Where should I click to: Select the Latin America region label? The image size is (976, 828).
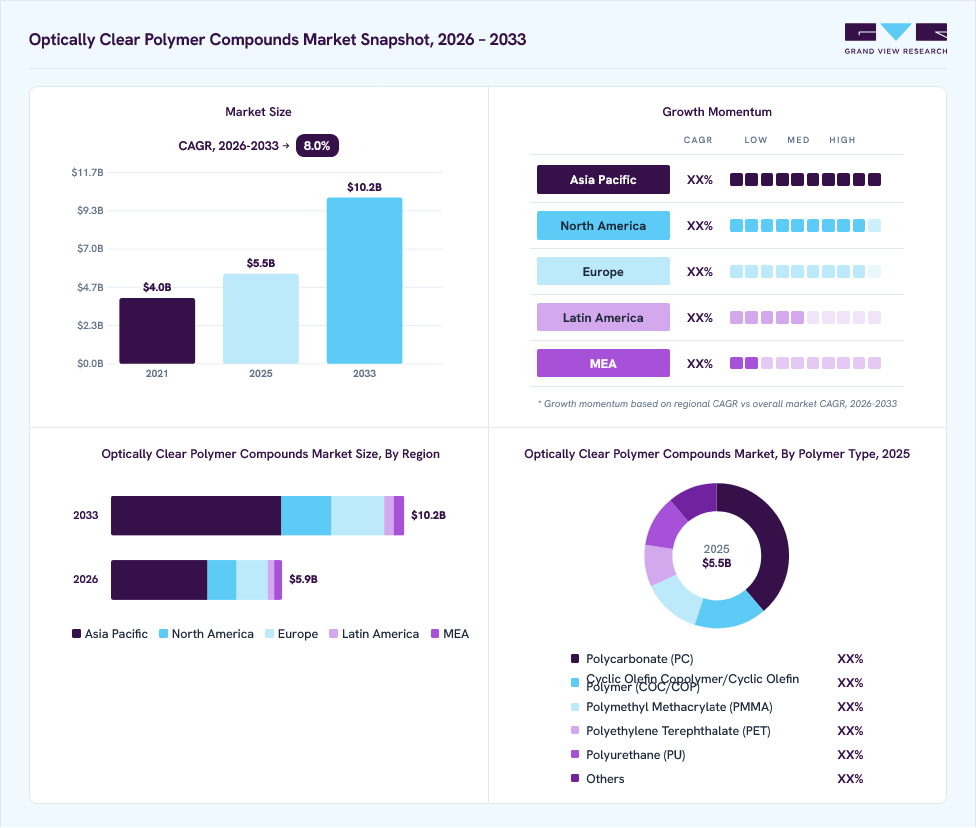603,318
